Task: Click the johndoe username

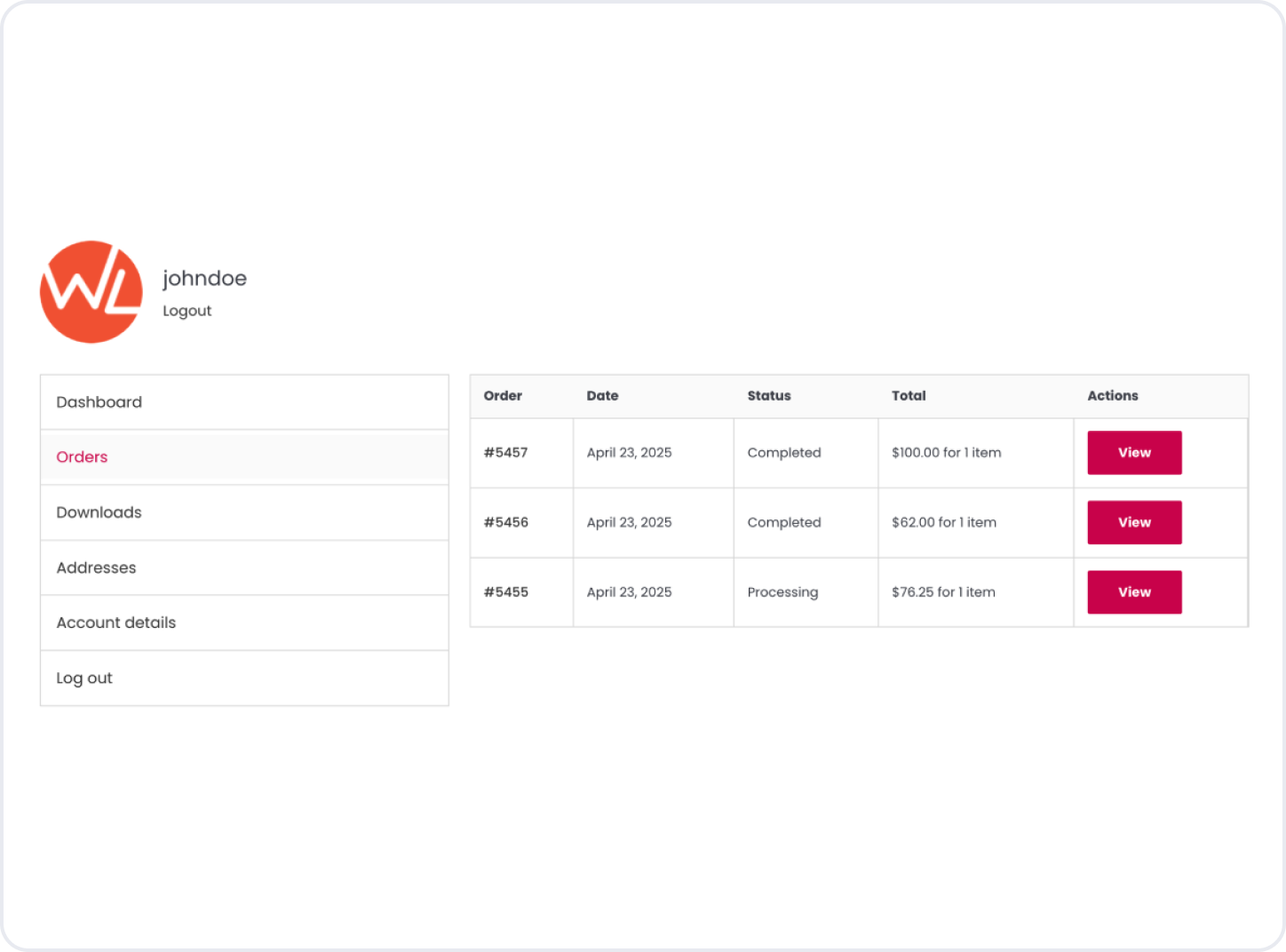Action: 204,278
